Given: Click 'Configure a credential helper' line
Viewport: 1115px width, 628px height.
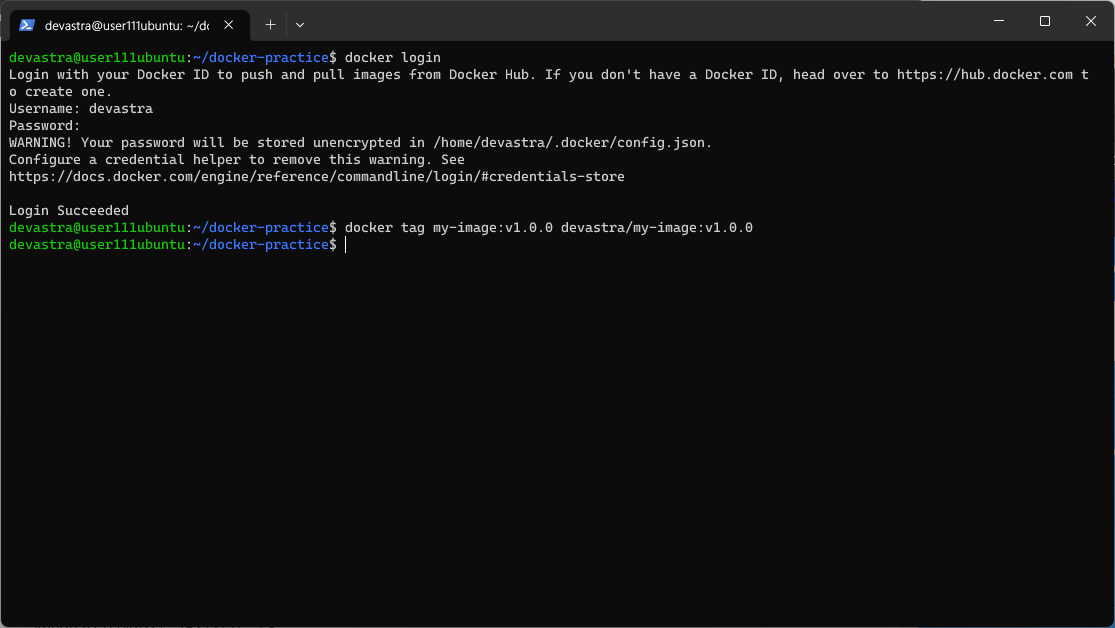Looking at the screenshot, I should pos(237,159).
